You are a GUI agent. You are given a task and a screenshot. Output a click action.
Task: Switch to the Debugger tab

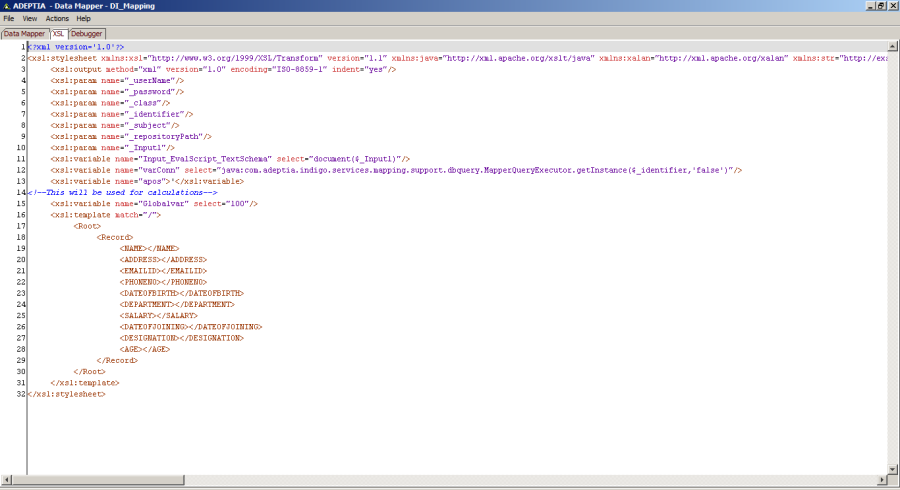pos(86,33)
